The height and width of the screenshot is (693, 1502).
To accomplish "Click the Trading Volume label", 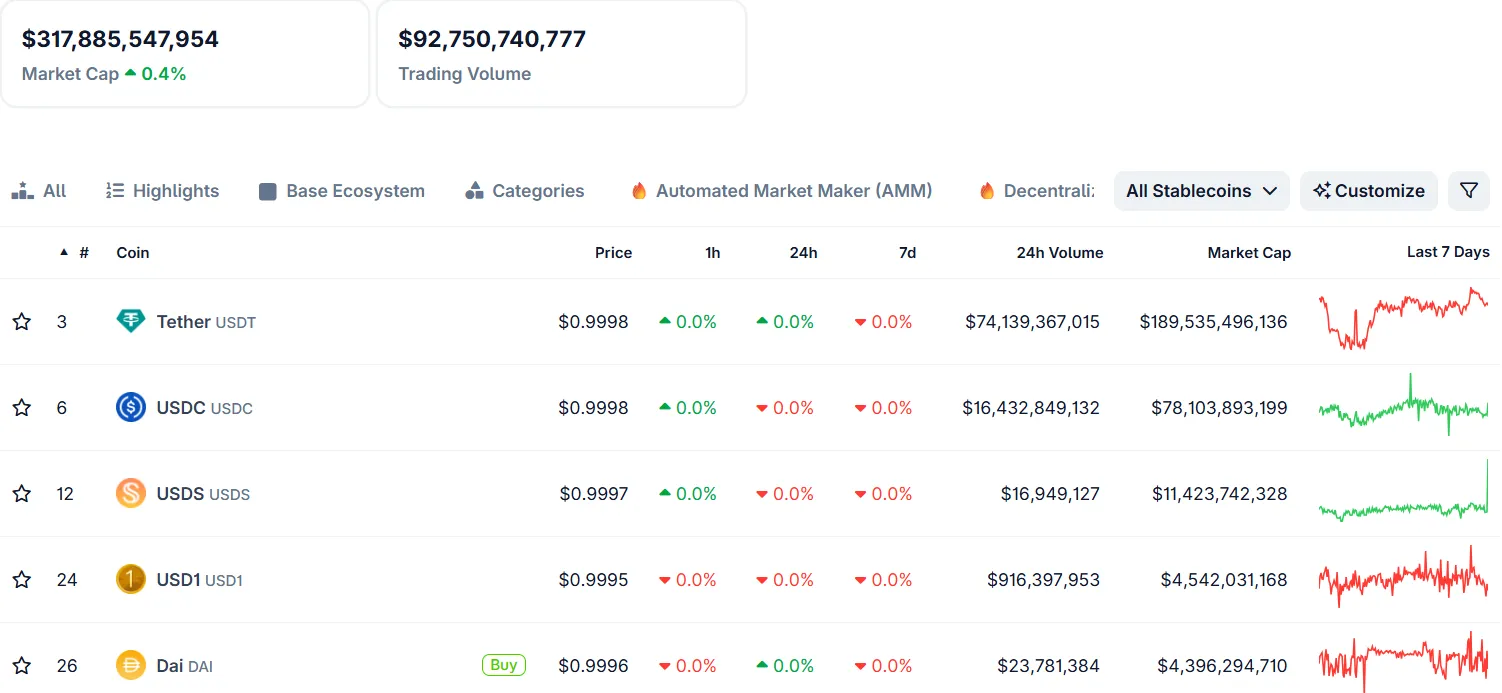I will tap(464, 74).
